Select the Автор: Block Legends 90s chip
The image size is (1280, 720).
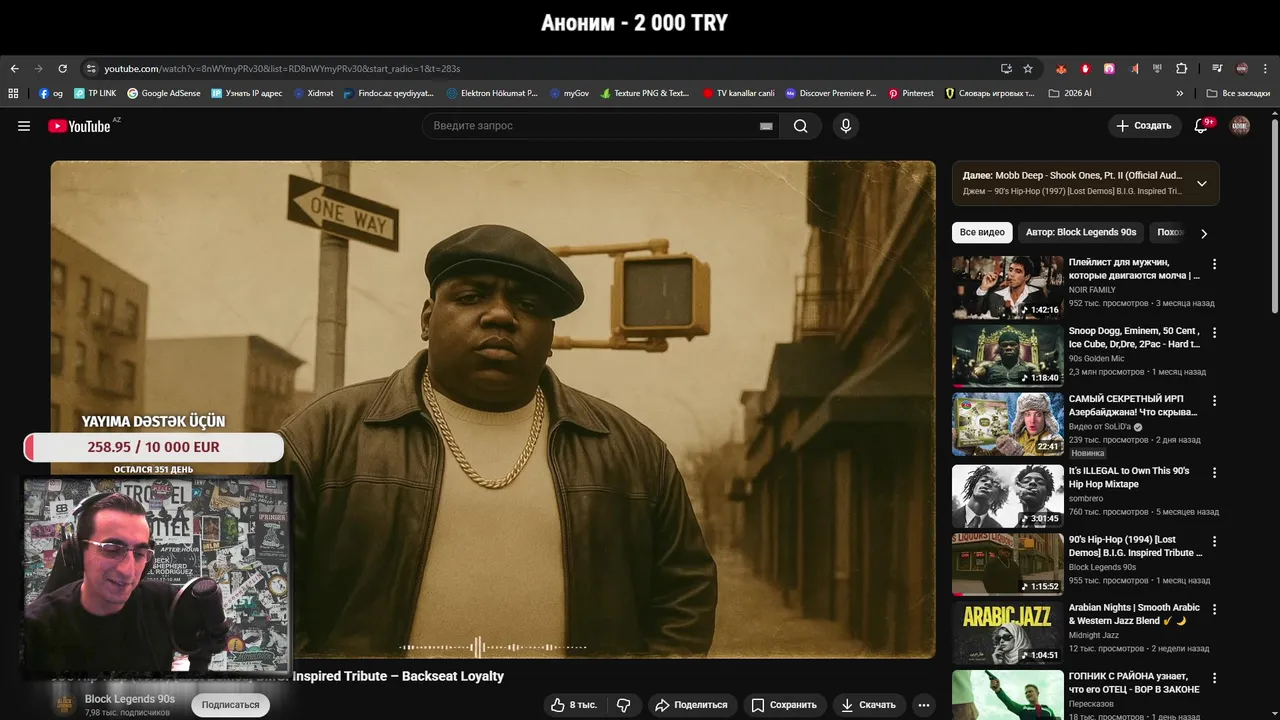click(x=1081, y=232)
